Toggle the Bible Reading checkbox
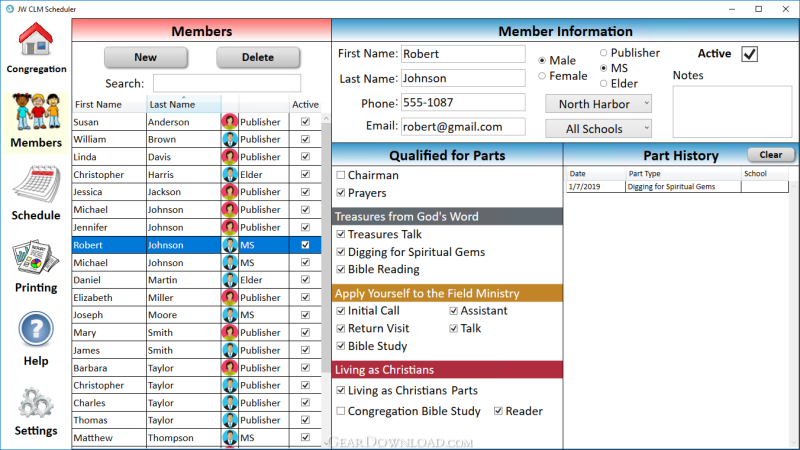The height and width of the screenshot is (450, 800). coord(341,269)
